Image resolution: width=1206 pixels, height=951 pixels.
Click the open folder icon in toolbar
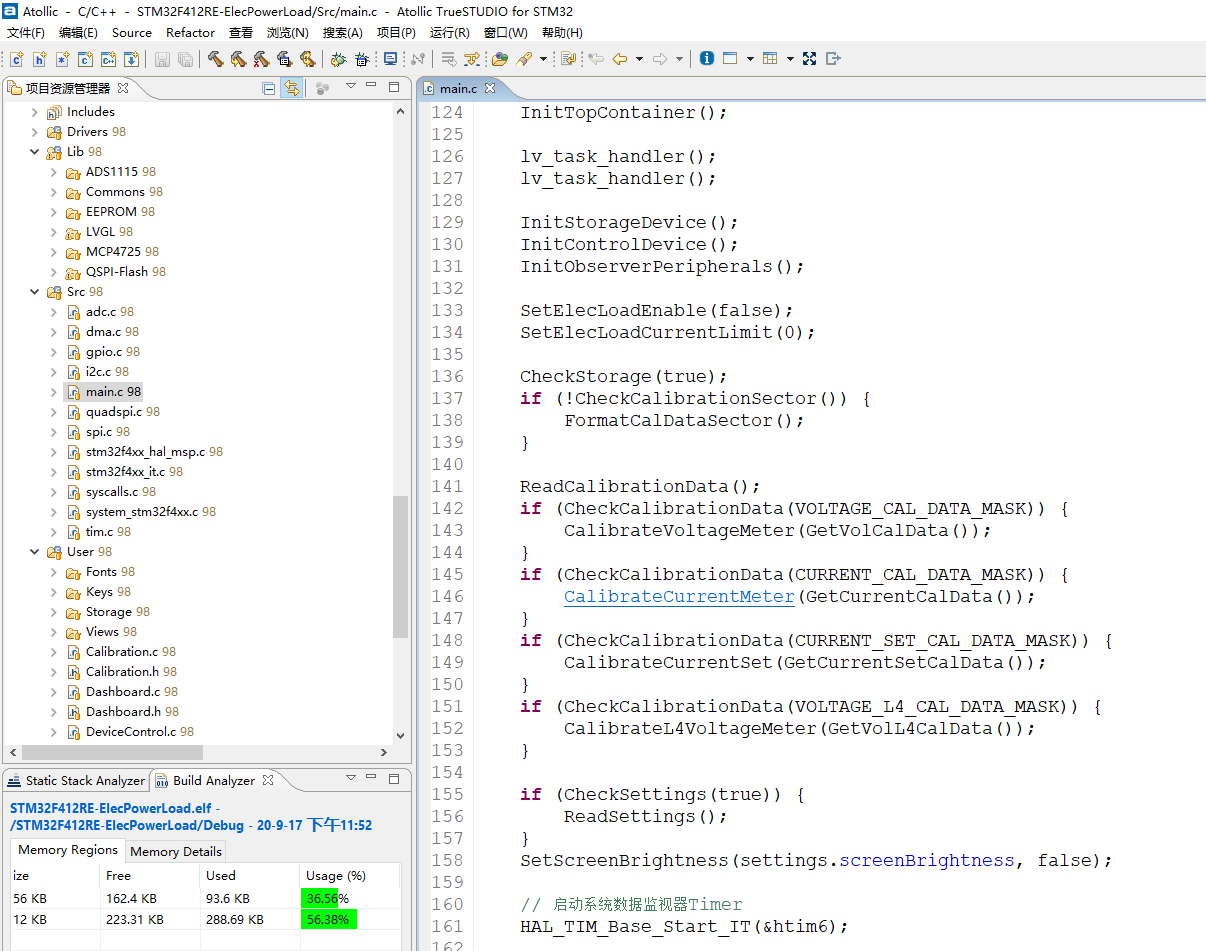click(500, 59)
